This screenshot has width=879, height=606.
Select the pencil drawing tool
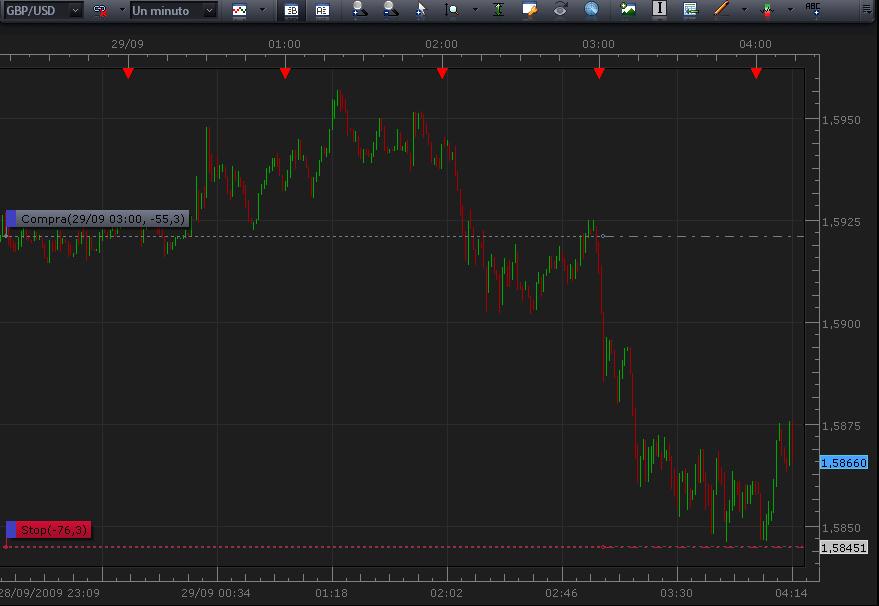click(721, 9)
